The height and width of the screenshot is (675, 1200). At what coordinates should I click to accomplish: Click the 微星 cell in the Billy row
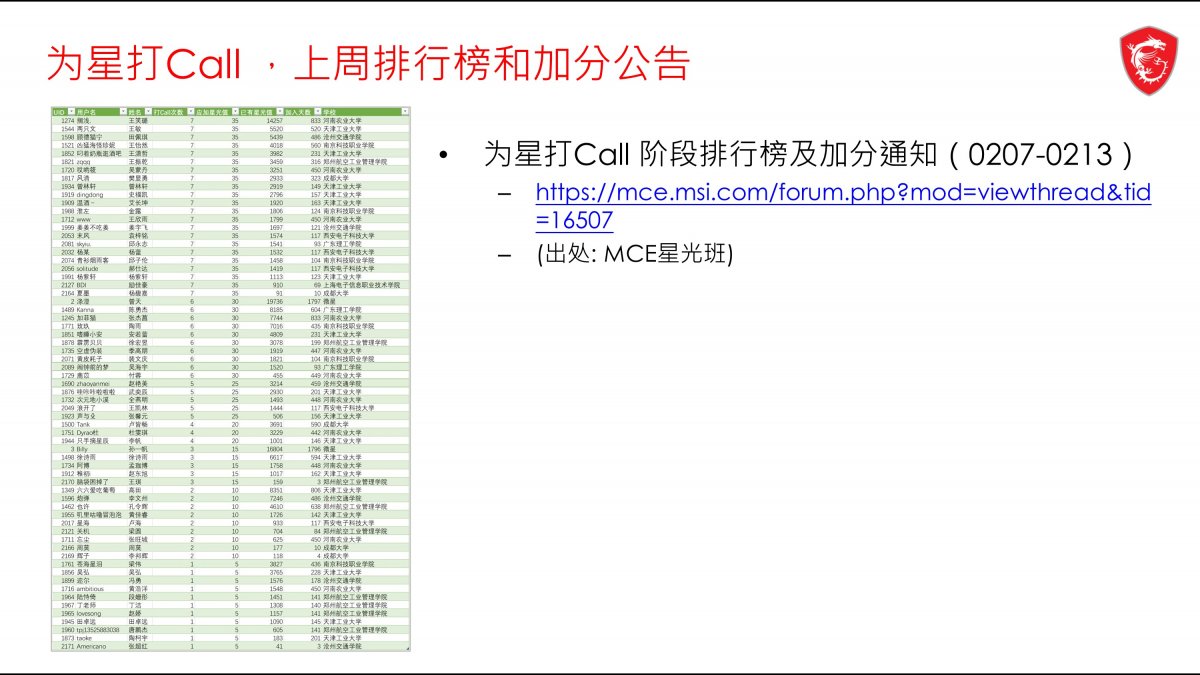tap(329, 449)
